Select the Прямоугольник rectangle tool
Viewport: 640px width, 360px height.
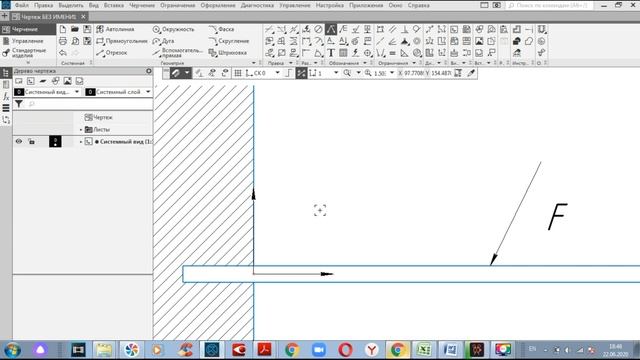[122, 41]
